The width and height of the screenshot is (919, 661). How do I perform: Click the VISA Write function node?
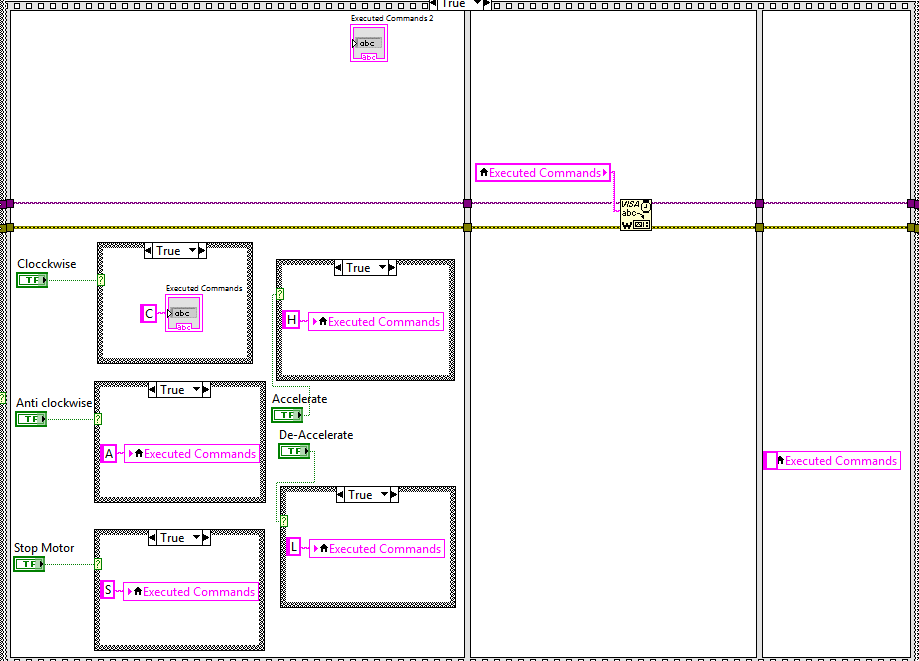(636, 214)
